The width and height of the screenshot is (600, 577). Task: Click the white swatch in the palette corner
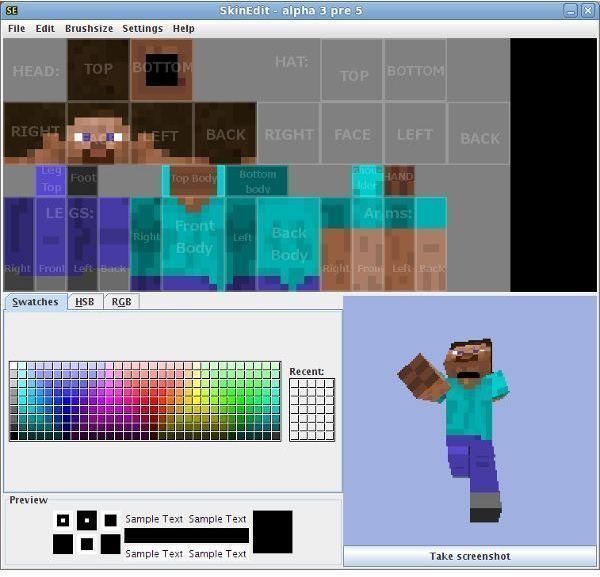pyautogui.click(x=13, y=366)
